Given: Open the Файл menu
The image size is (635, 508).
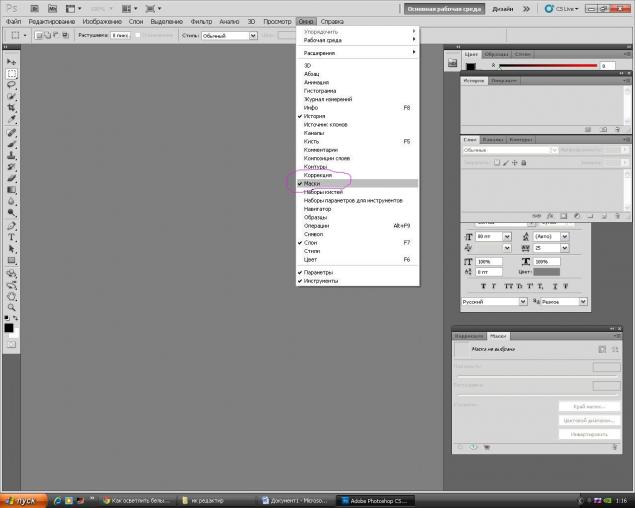Looking at the screenshot, I should click(x=13, y=21).
